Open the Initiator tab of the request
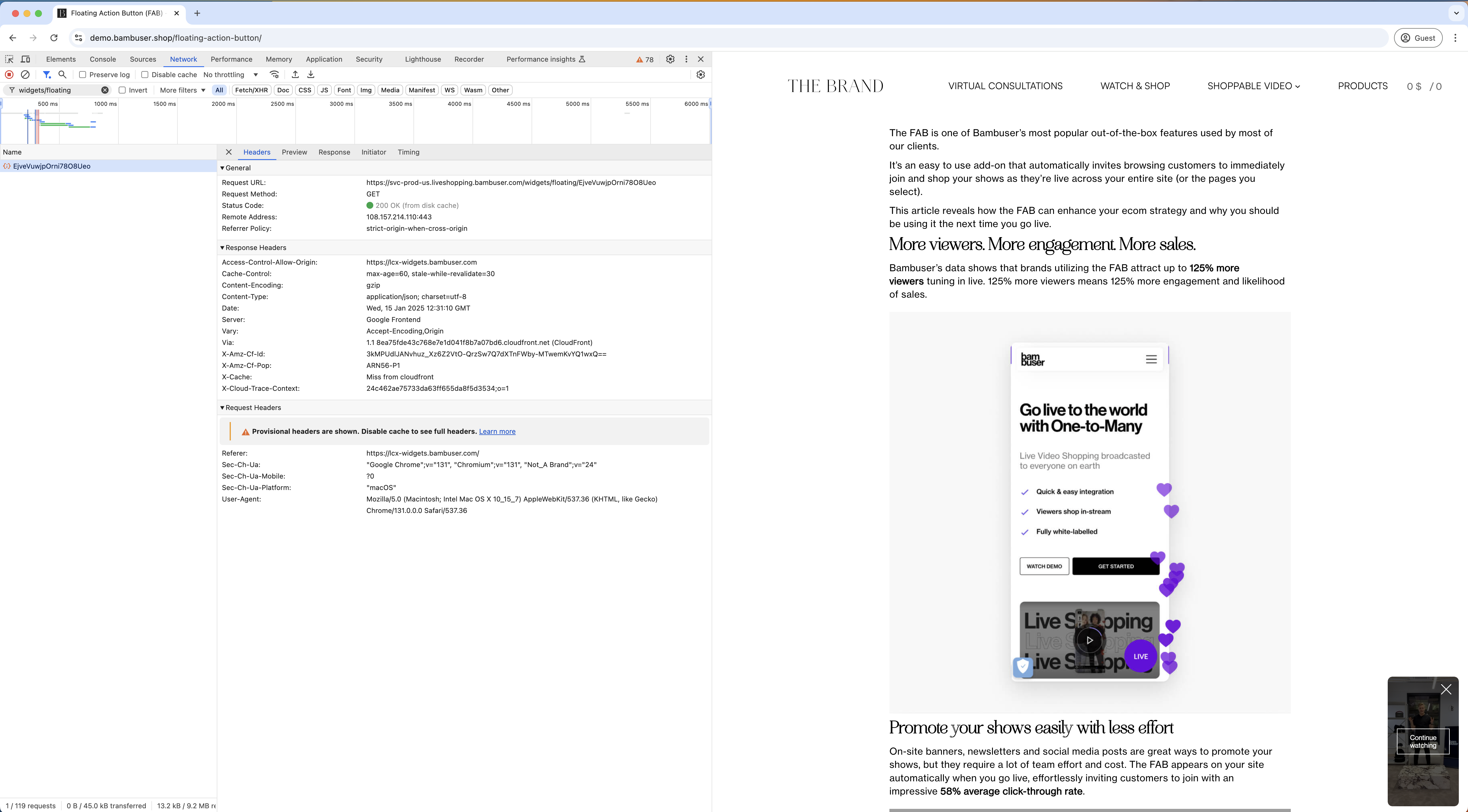The width and height of the screenshot is (1468, 812). tap(373, 152)
